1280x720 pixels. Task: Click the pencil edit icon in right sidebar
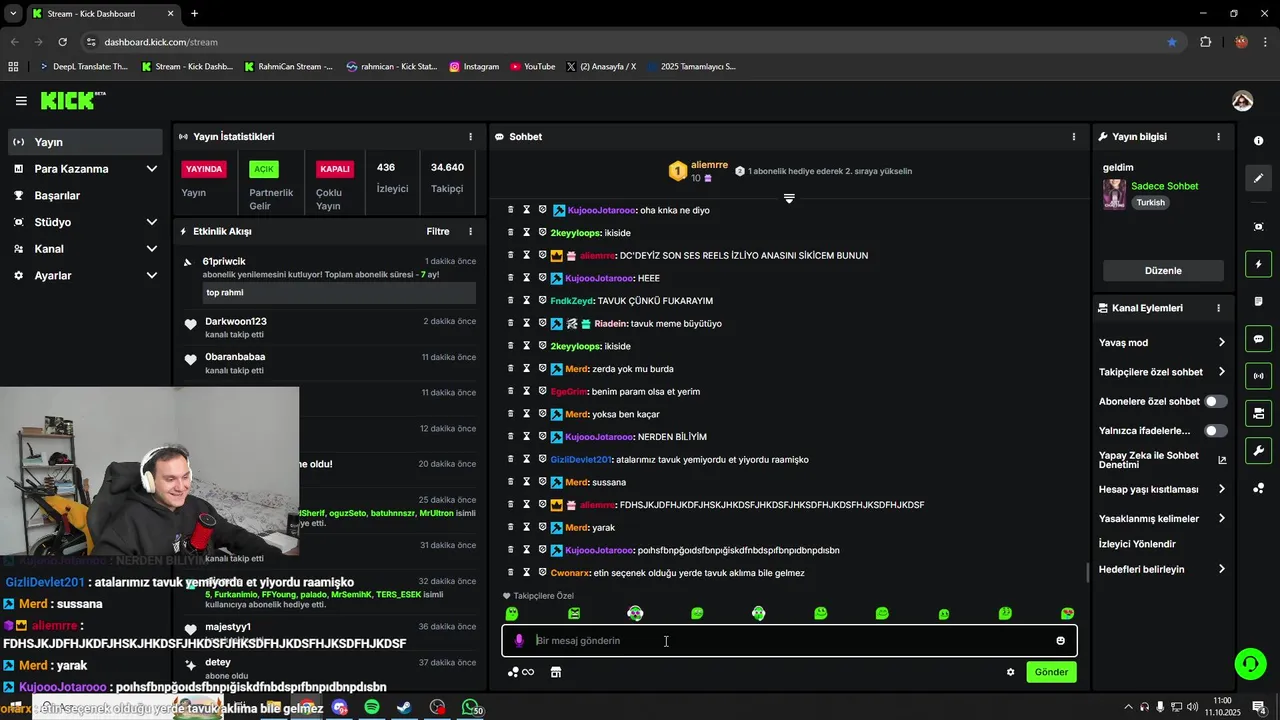click(x=1258, y=178)
